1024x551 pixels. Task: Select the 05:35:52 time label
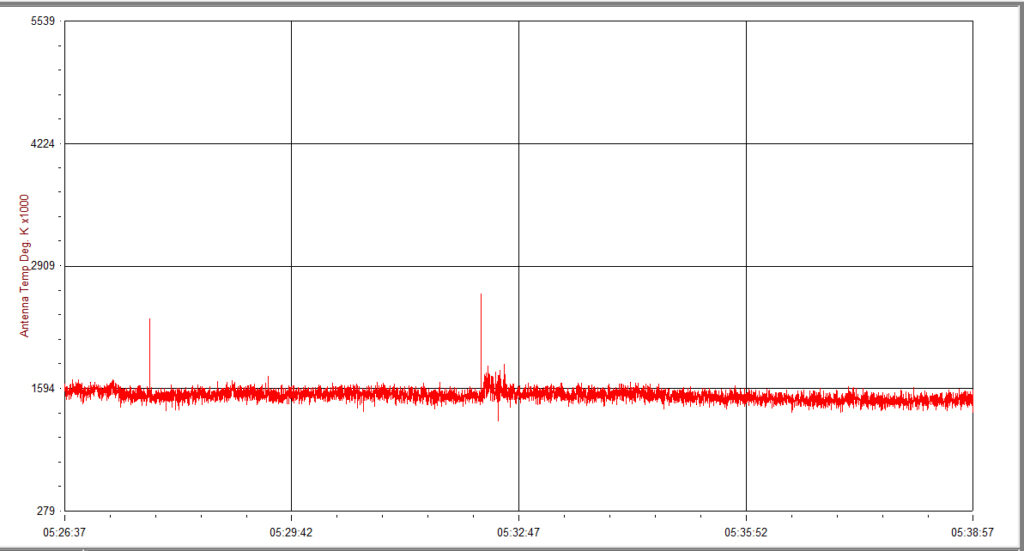746,533
